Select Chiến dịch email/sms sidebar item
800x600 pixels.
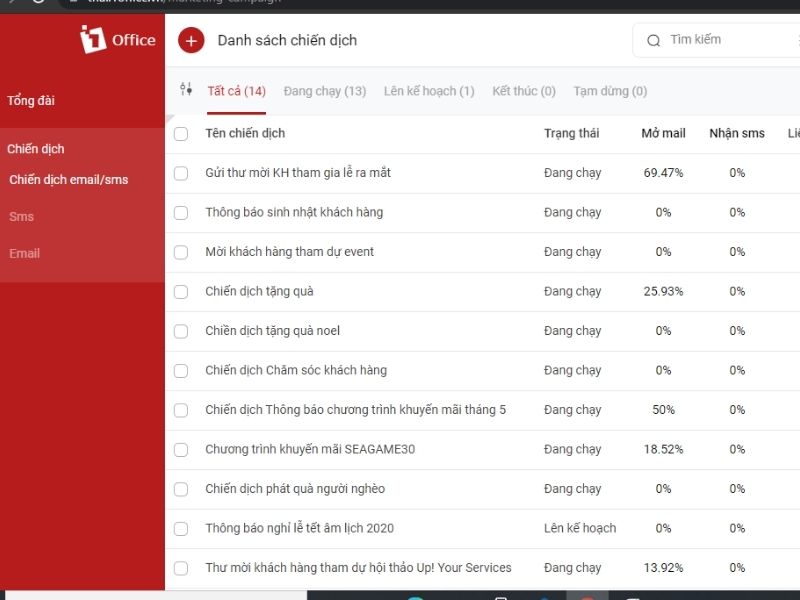68,180
